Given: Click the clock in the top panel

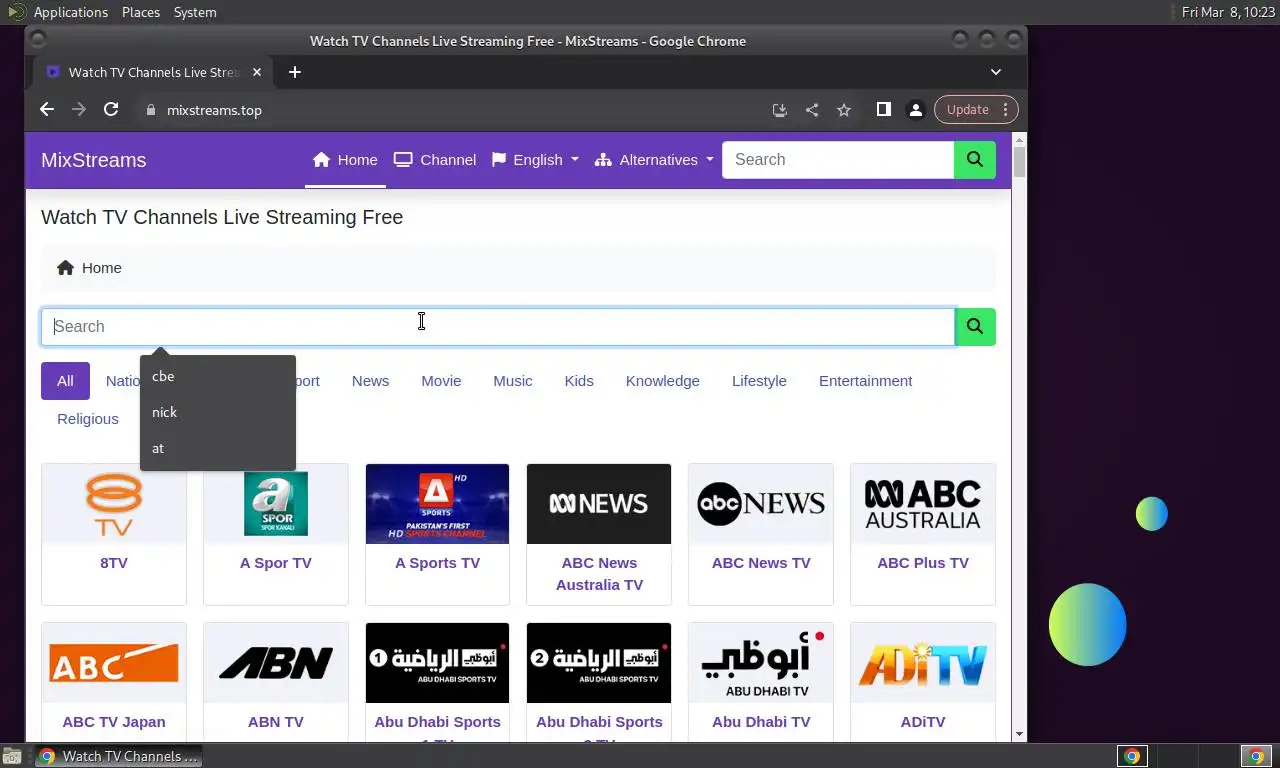Looking at the screenshot, I should point(1228,12).
